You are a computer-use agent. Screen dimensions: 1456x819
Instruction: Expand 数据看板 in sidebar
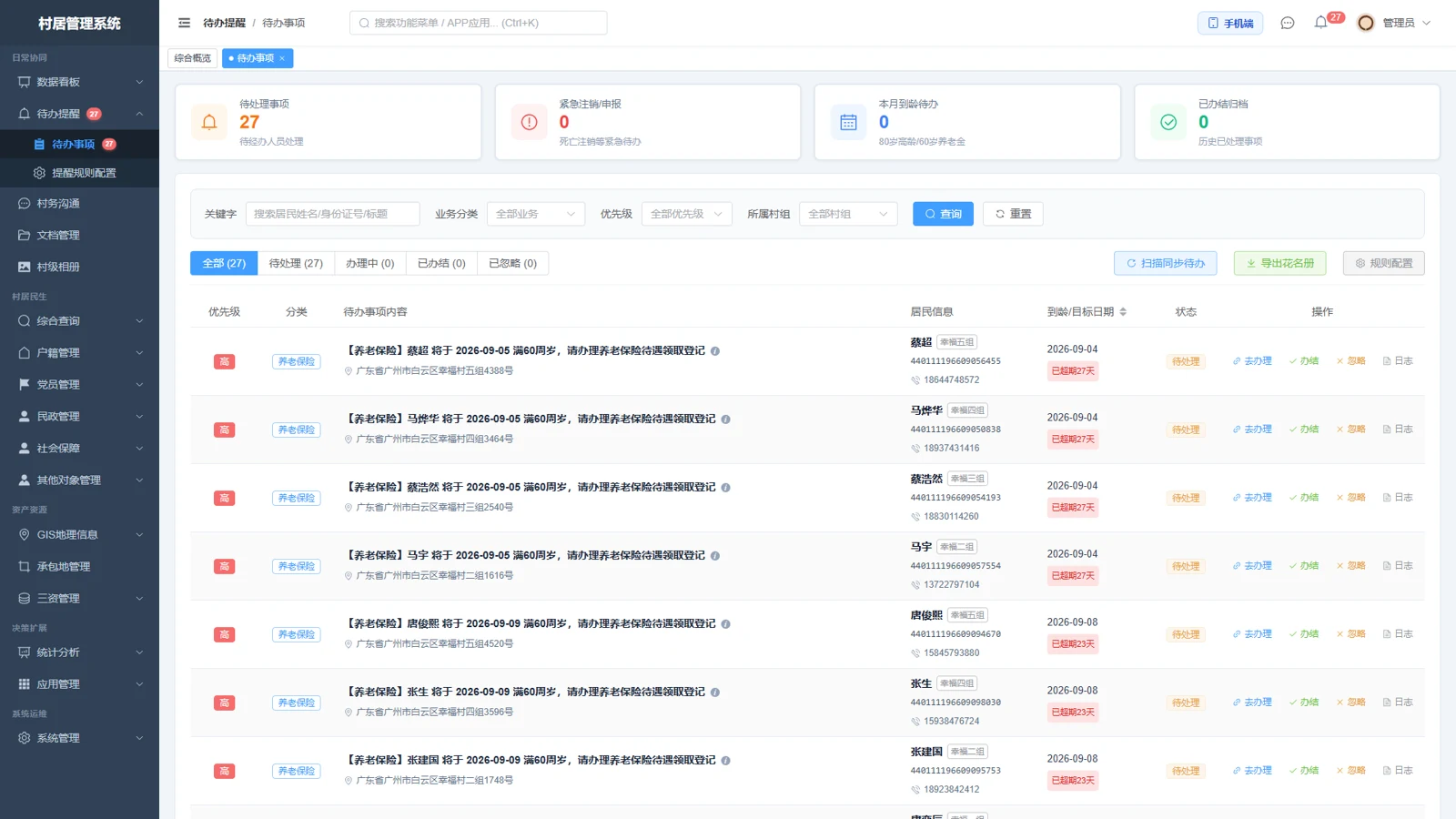tap(79, 82)
